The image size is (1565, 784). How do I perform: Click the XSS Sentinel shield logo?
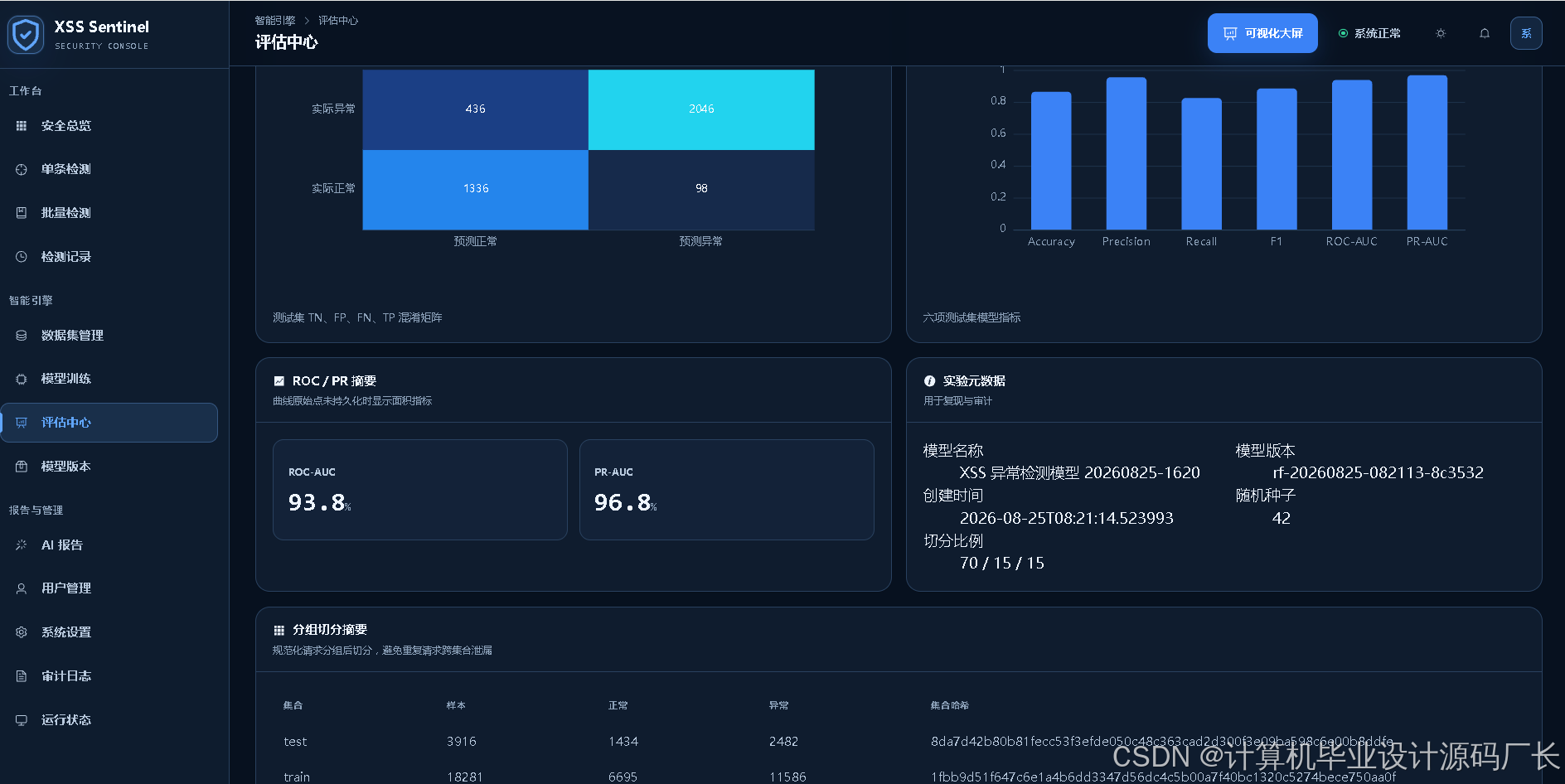coord(26,35)
